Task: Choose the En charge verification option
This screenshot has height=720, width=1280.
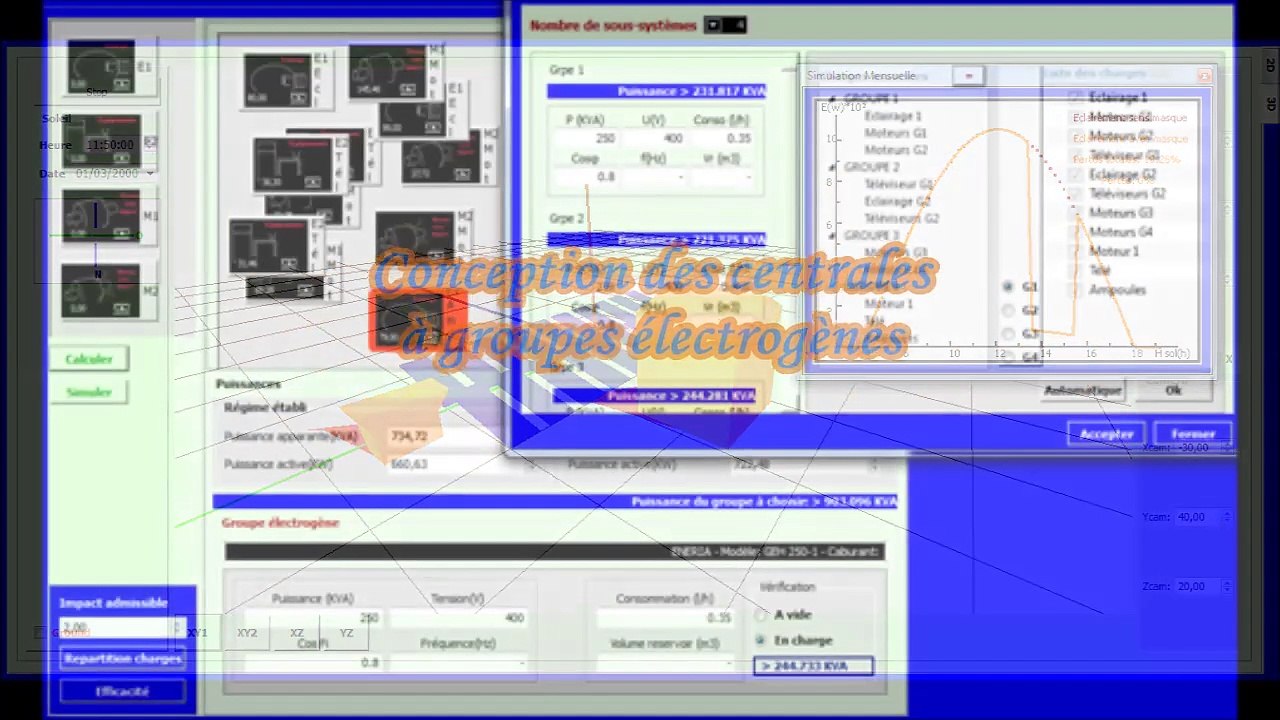Action: (762, 640)
